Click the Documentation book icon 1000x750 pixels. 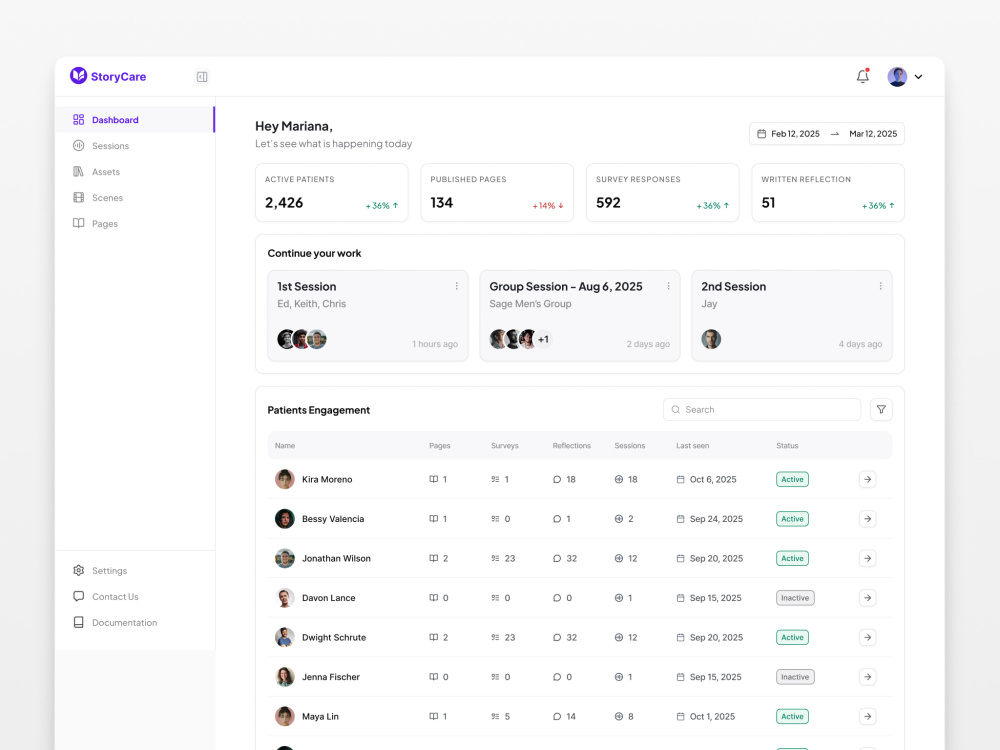click(78, 622)
